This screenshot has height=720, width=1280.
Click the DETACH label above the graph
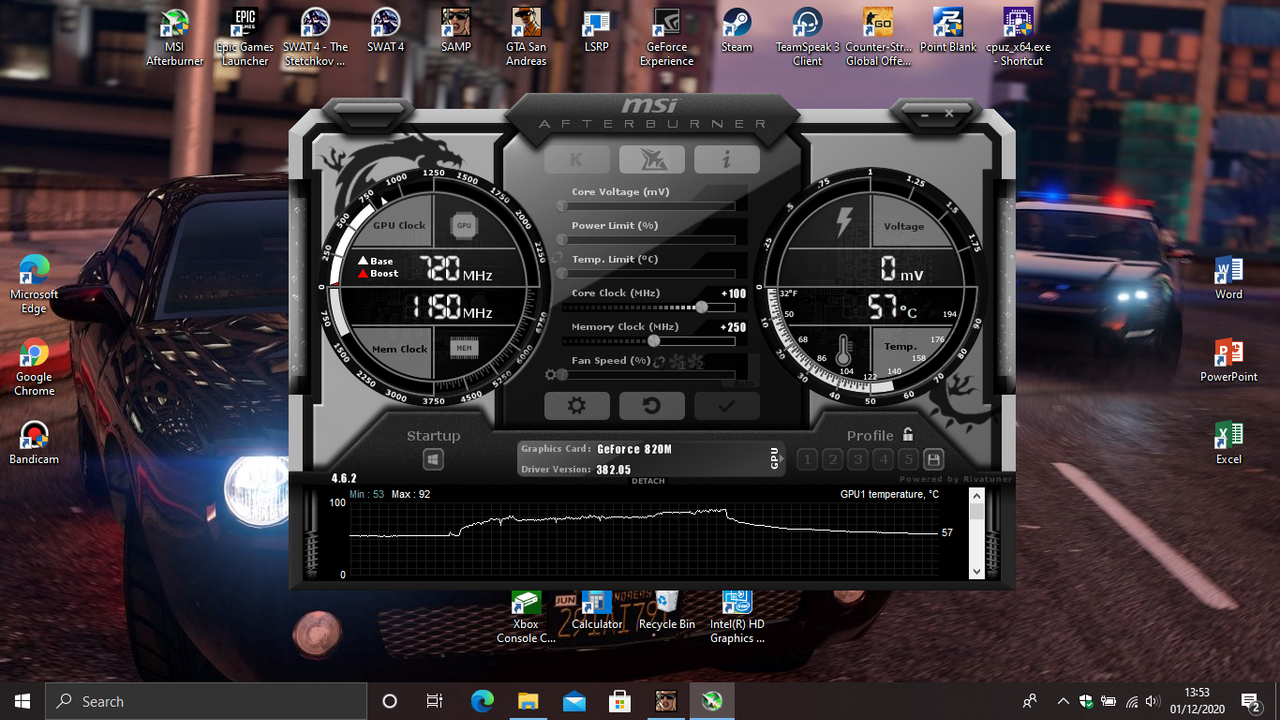pyautogui.click(x=648, y=481)
